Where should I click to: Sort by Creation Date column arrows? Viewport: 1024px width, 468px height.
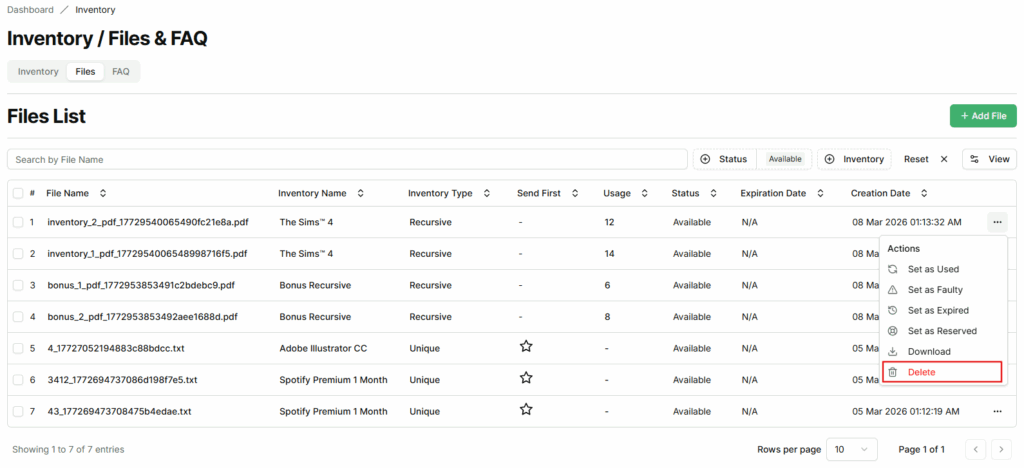pyautogui.click(x=924, y=193)
